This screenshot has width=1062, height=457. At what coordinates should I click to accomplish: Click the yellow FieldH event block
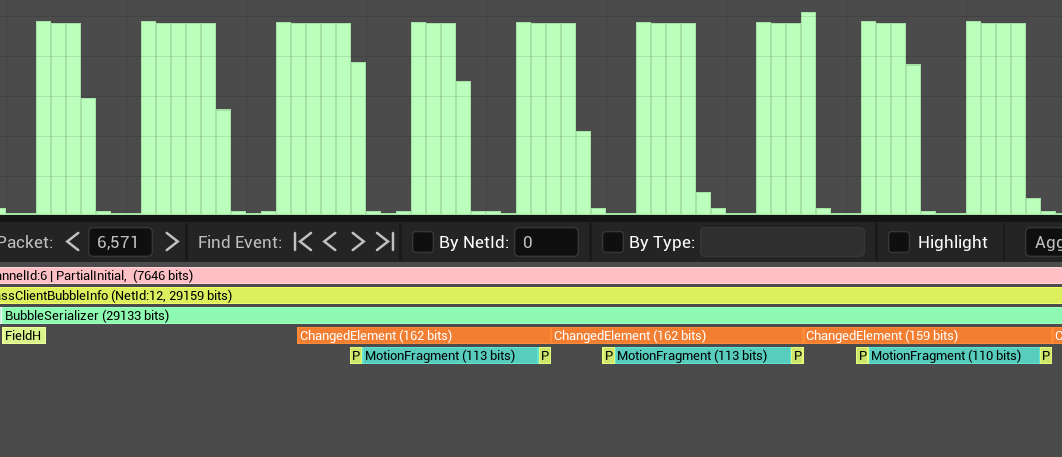[x=23, y=336]
